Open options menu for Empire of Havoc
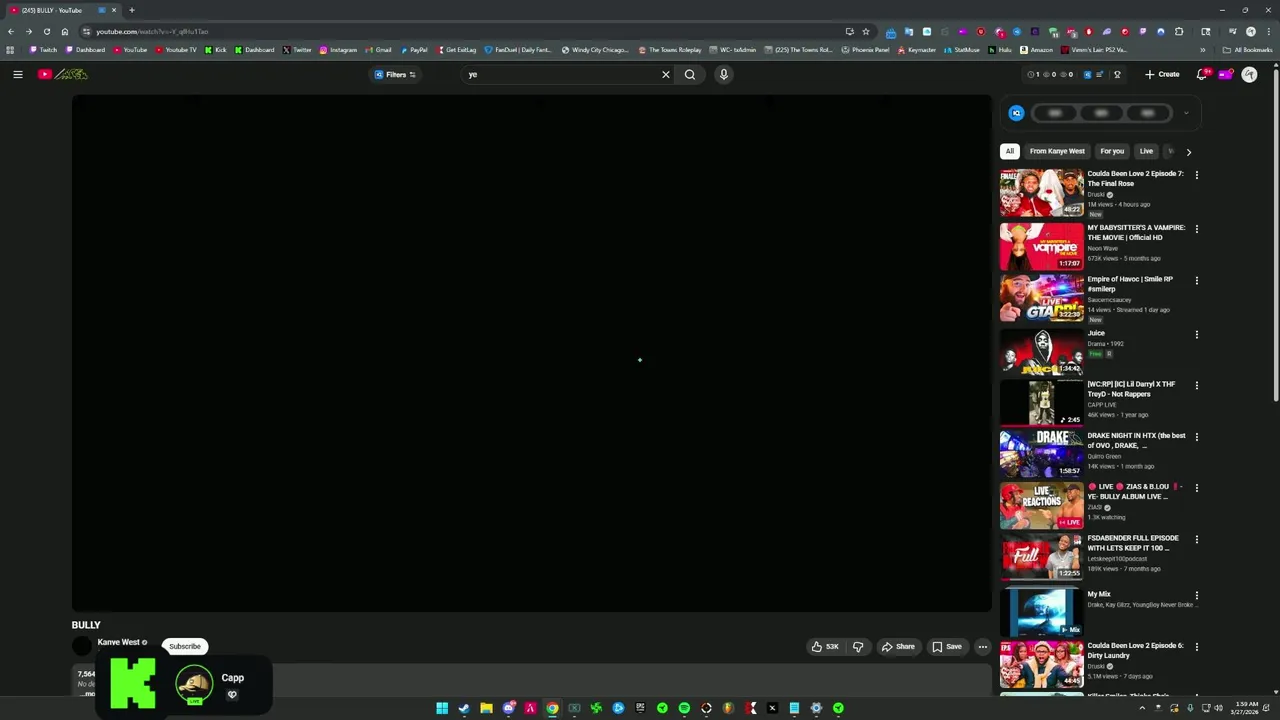The width and height of the screenshot is (1280, 720). click(1196, 281)
